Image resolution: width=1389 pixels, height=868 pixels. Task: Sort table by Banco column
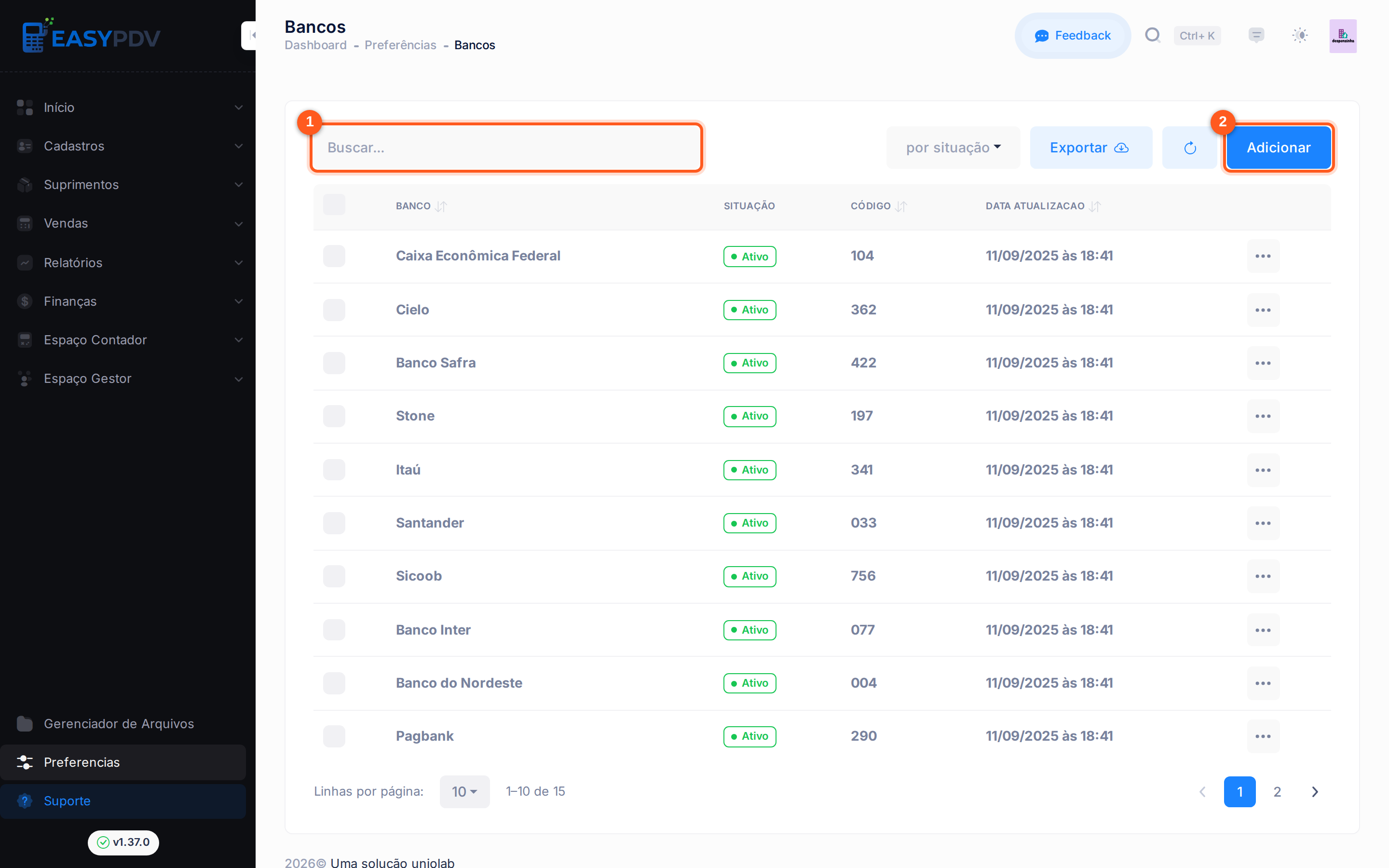click(x=421, y=206)
